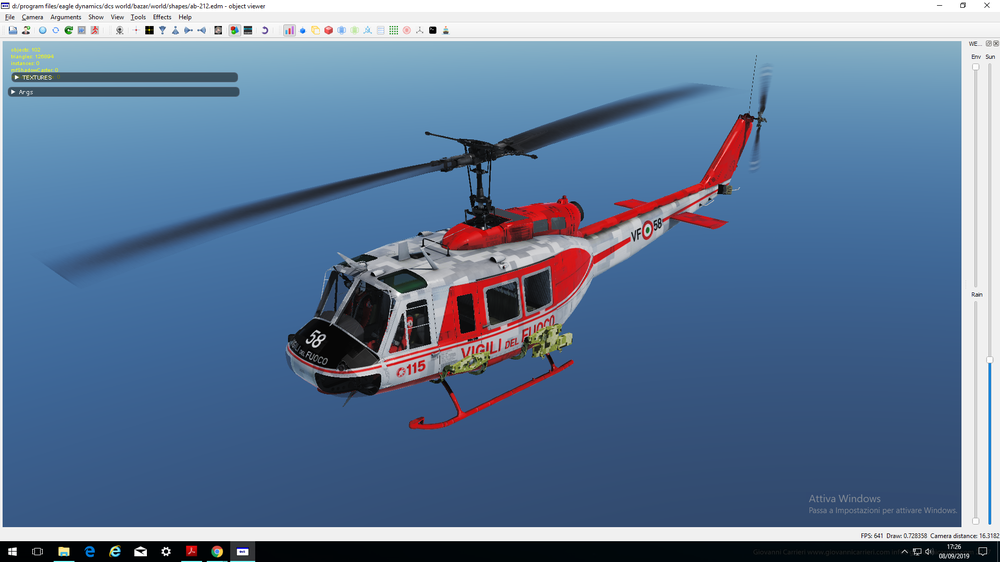Screen dimensions: 1000x562
Task: Click the blue circular arrows icon
Action: pos(55,30)
